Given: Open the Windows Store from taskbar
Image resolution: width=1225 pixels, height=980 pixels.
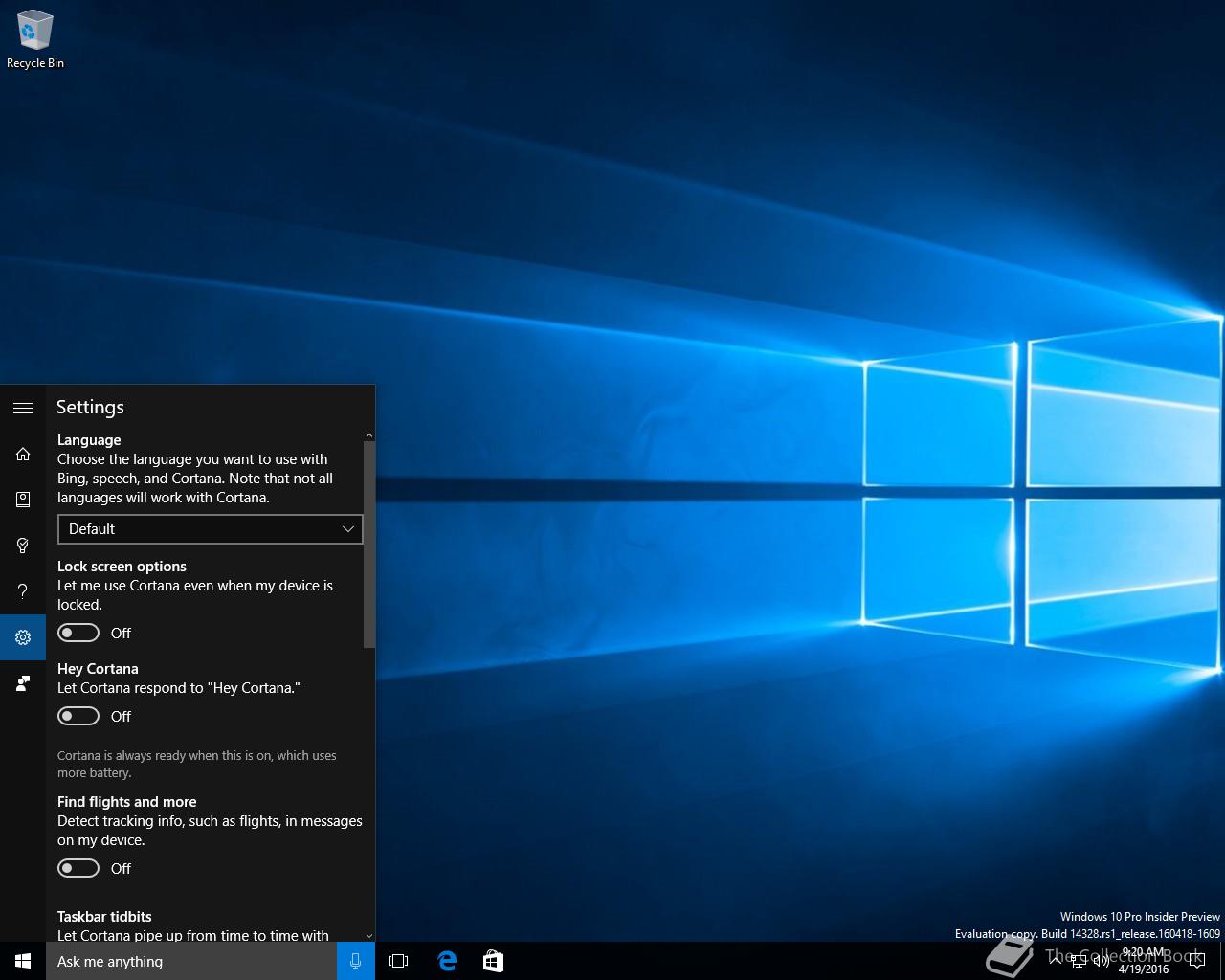Looking at the screenshot, I should (x=493, y=961).
